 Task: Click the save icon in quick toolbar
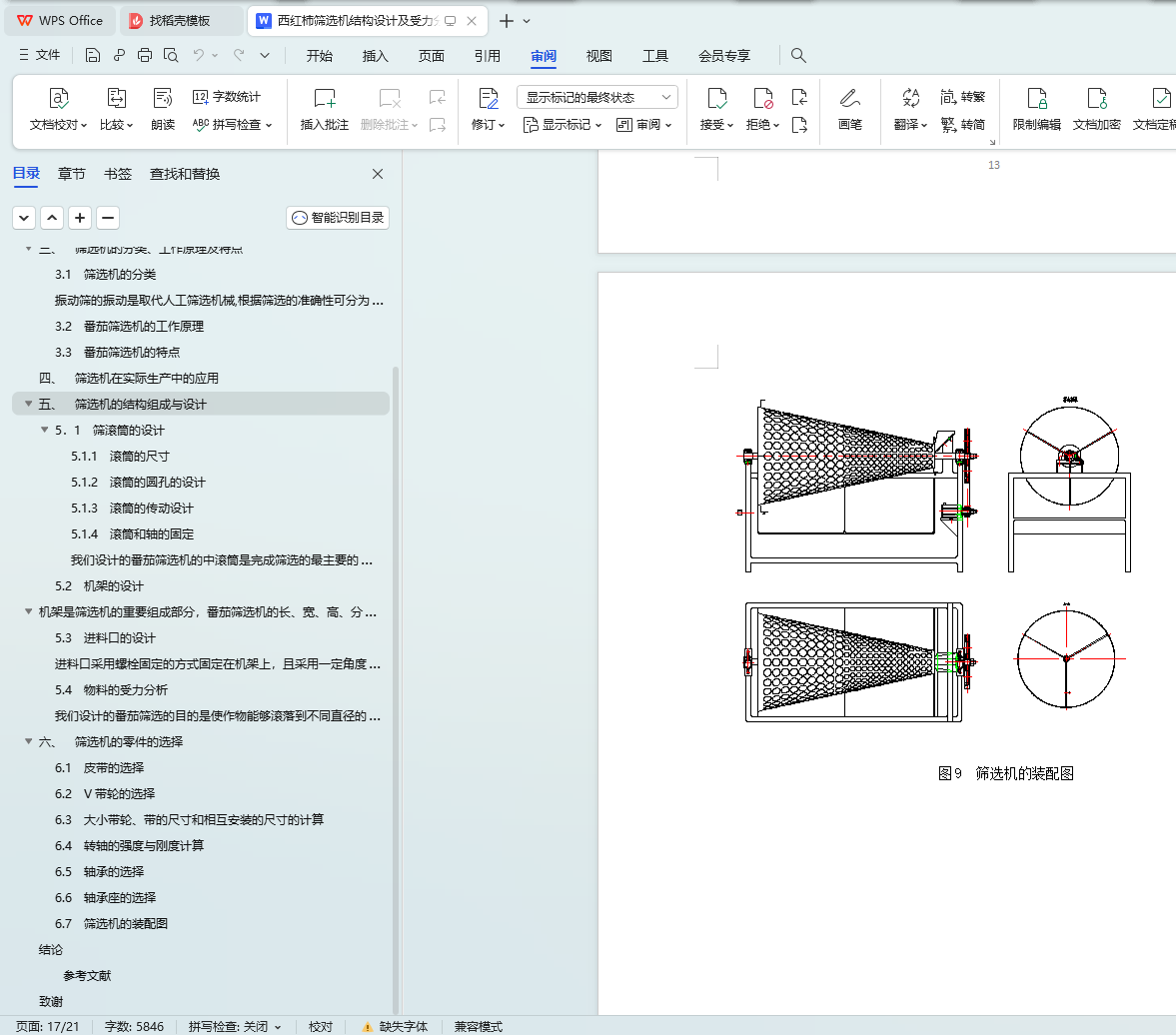click(92, 56)
